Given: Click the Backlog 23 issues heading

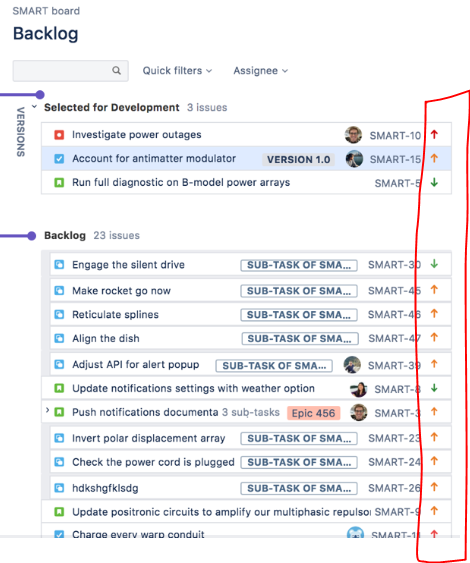Looking at the screenshot, I should (x=92, y=236).
